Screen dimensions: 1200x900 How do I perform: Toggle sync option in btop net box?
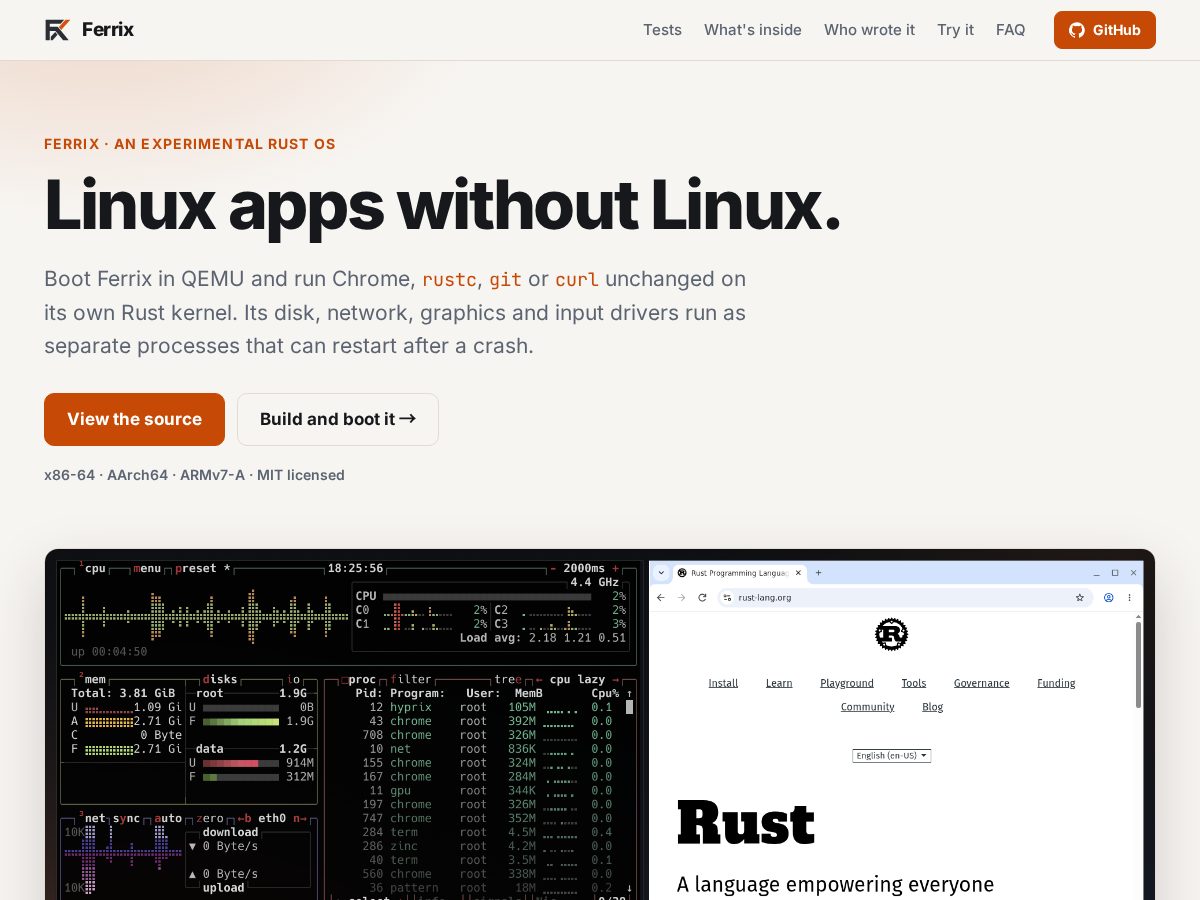126,818
